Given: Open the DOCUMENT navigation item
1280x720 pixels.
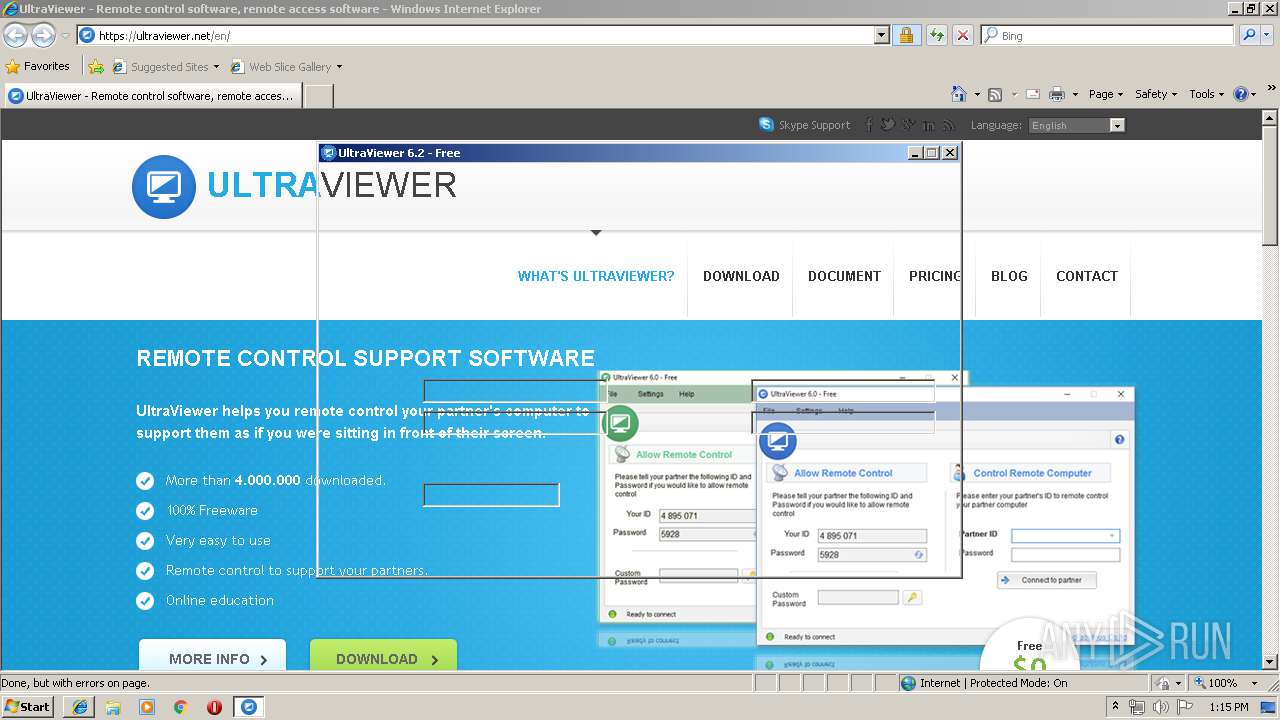Looking at the screenshot, I should (x=844, y=276).
